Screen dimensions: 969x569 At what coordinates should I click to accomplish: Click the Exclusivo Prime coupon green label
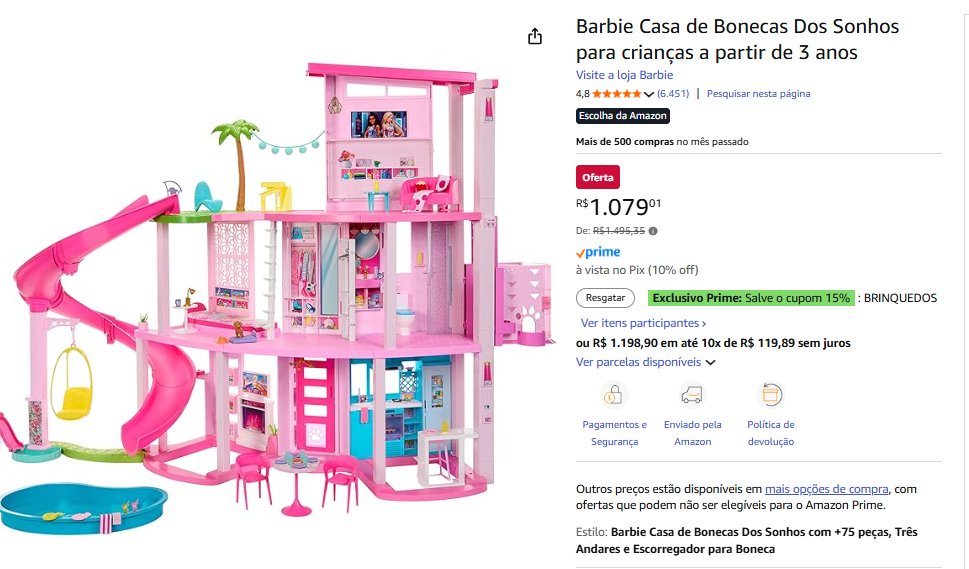click(751, 298)
